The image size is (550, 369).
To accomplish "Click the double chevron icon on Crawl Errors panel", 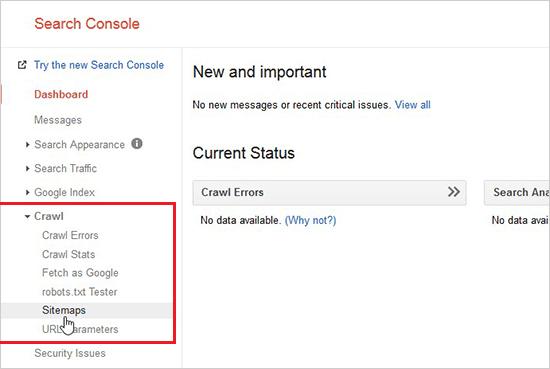I will pos(454,192).
